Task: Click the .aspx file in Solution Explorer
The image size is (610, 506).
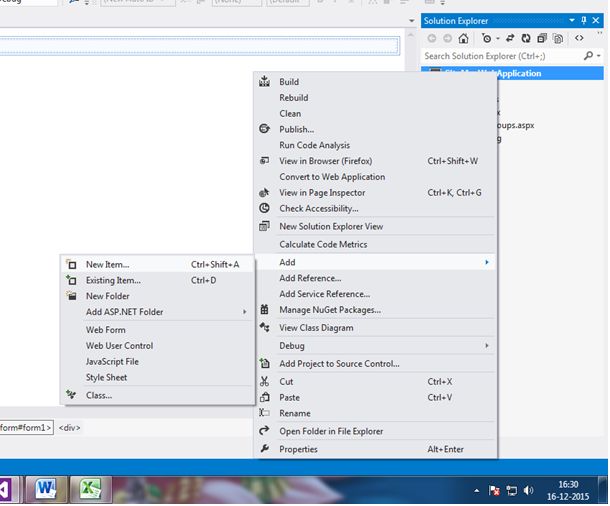Action: pyautogui.click(x=515, y=125)
